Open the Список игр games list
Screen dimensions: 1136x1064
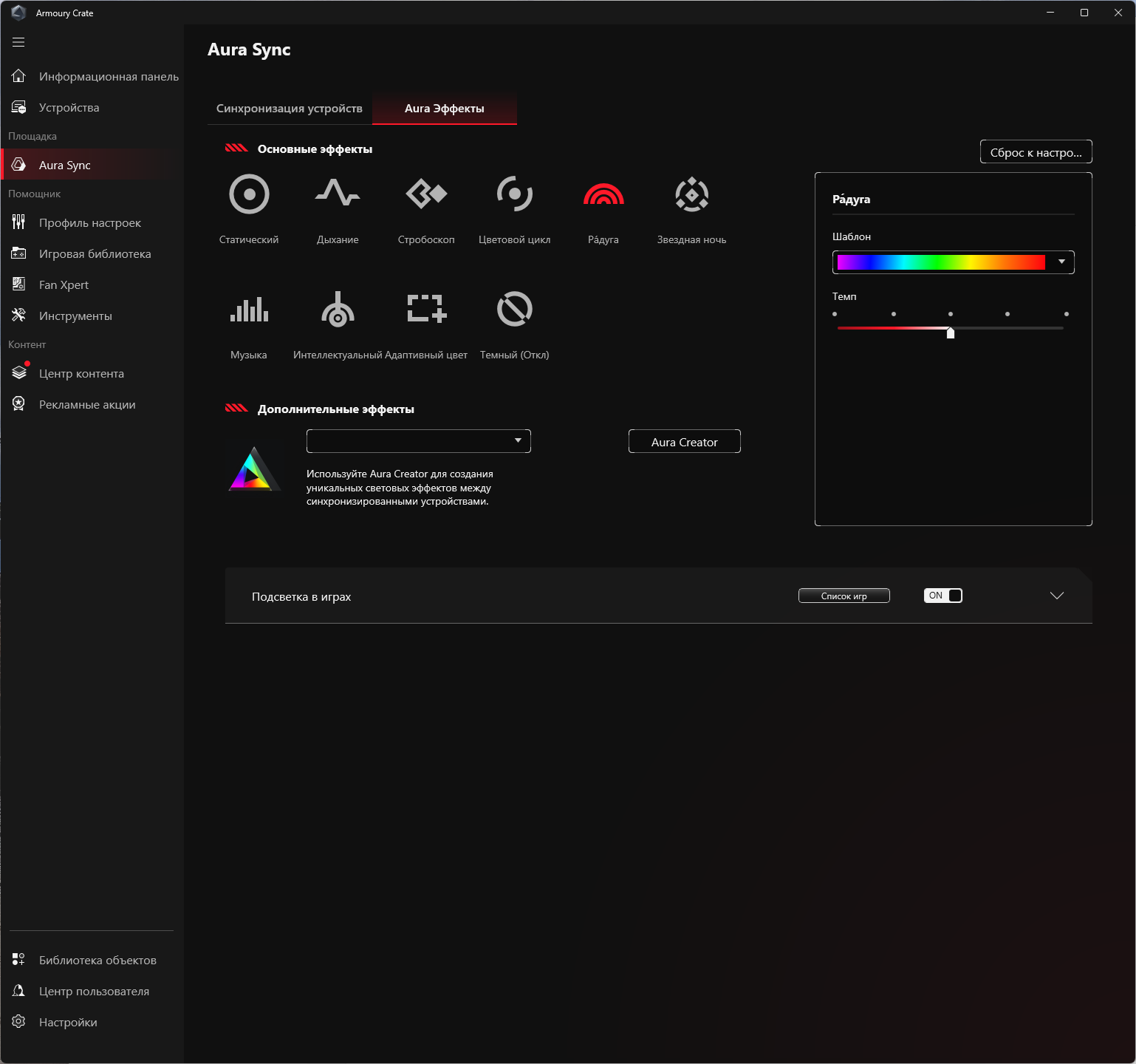click(844, 596)
